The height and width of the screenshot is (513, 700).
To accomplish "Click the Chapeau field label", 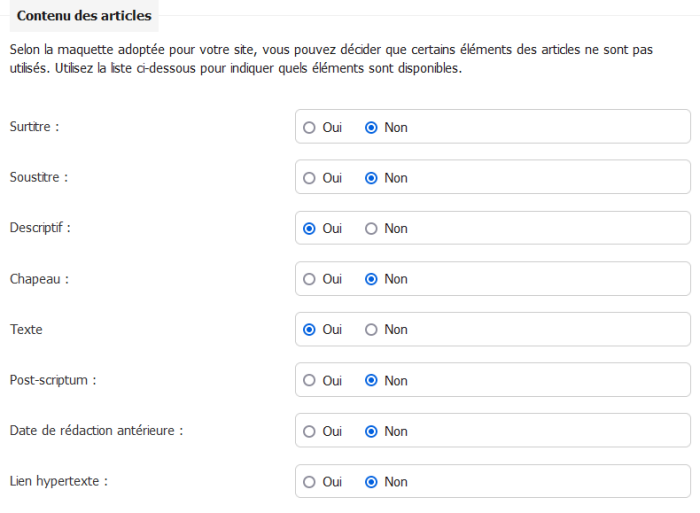I will 39,279.
